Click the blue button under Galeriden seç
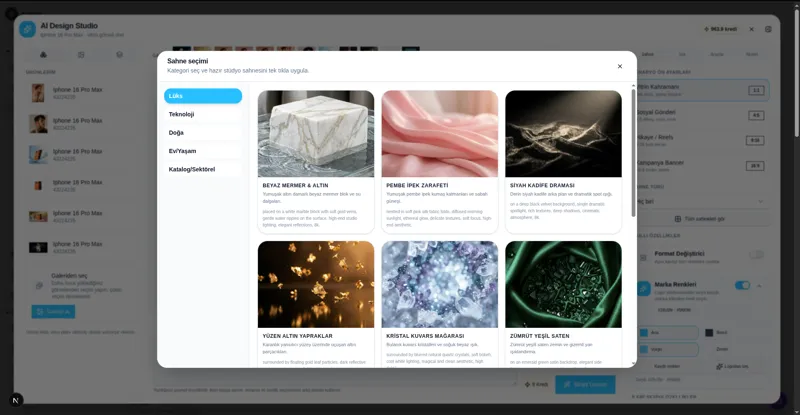Viewport: 800px width, 415px height. point(53,312)
